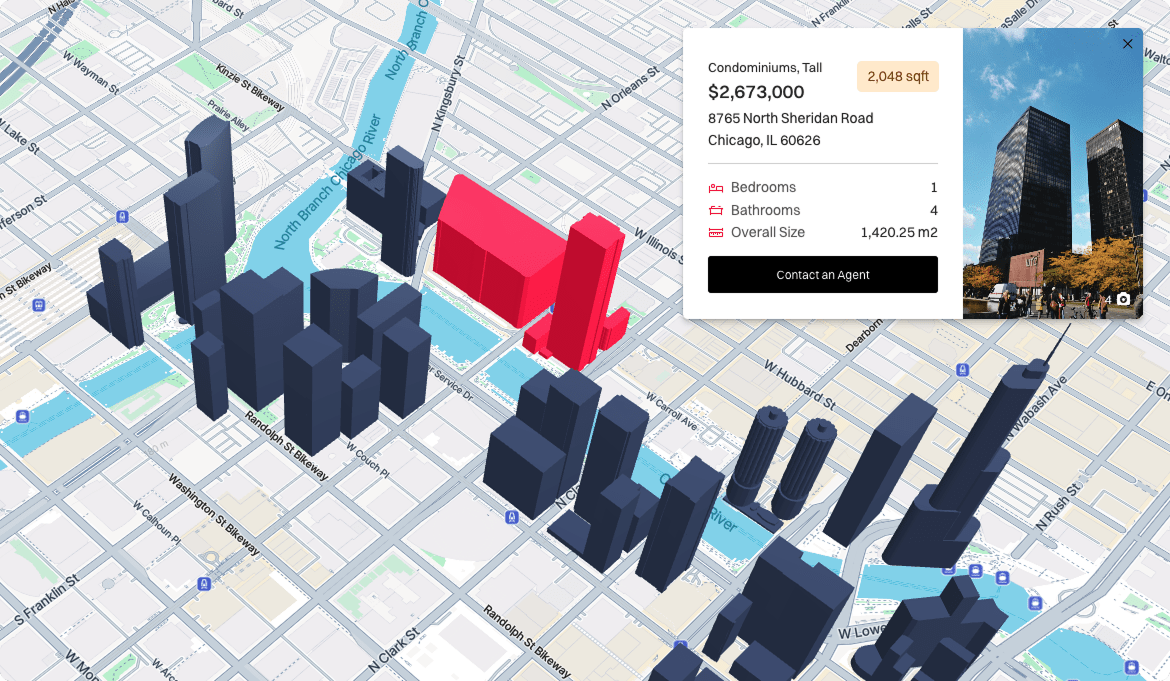Click the Chicago, IL 60626 line
Screen dimensions: 1170x681
point(764,140)
